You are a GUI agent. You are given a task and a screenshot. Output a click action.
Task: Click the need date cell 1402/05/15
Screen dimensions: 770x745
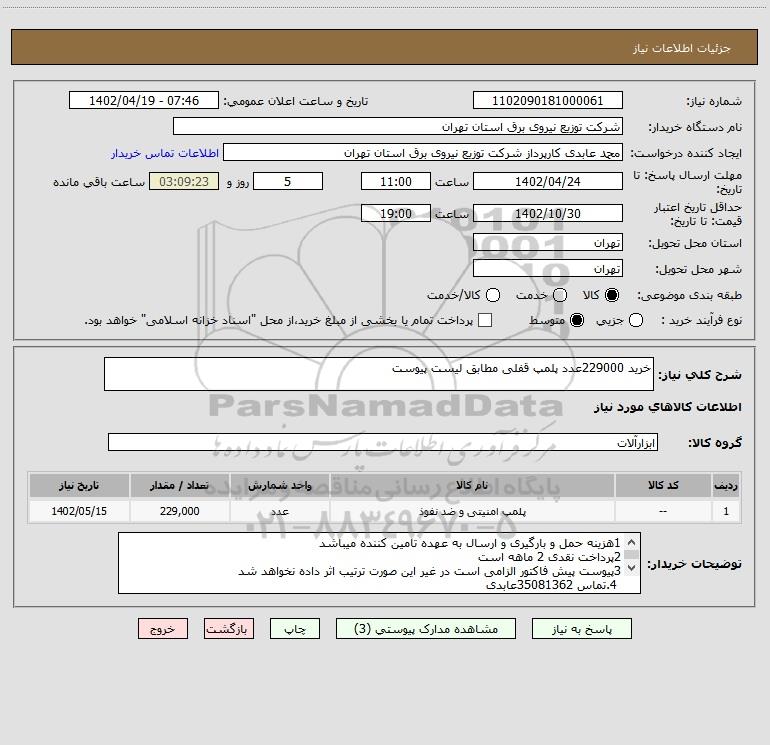(79, 511)
